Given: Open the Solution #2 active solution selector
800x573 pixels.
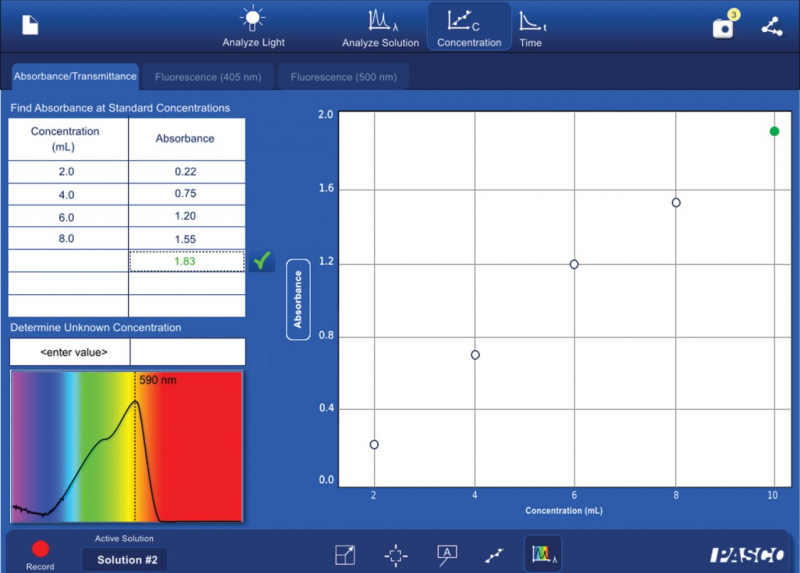Looking at the screenshot, I should [126, 560].
